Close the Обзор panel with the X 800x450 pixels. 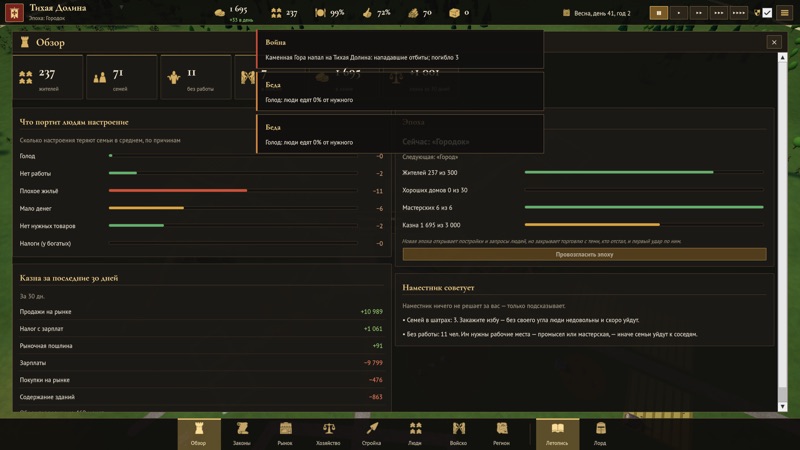[x=774, y=42]
